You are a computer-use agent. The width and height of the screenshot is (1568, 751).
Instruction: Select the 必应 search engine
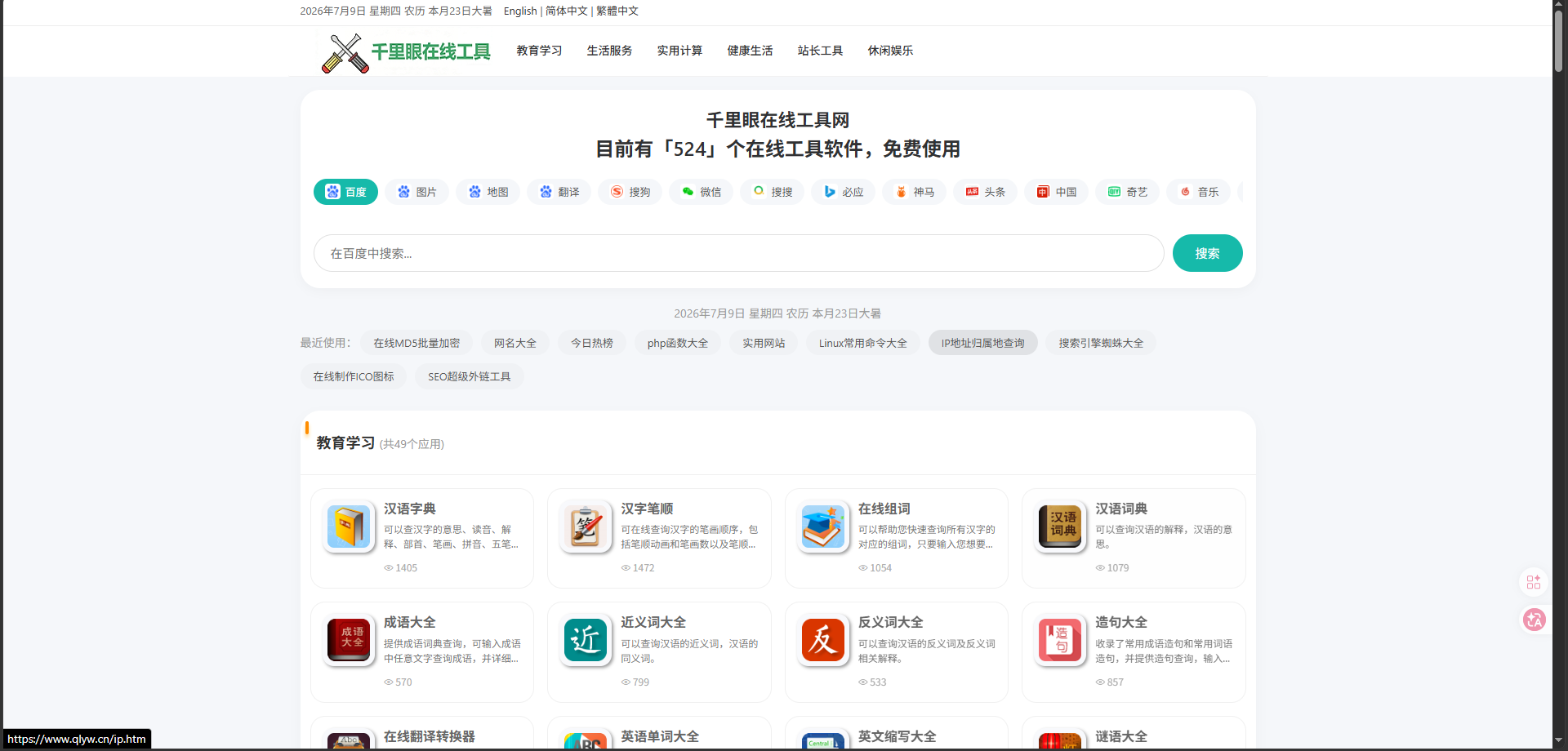(843, 192)
